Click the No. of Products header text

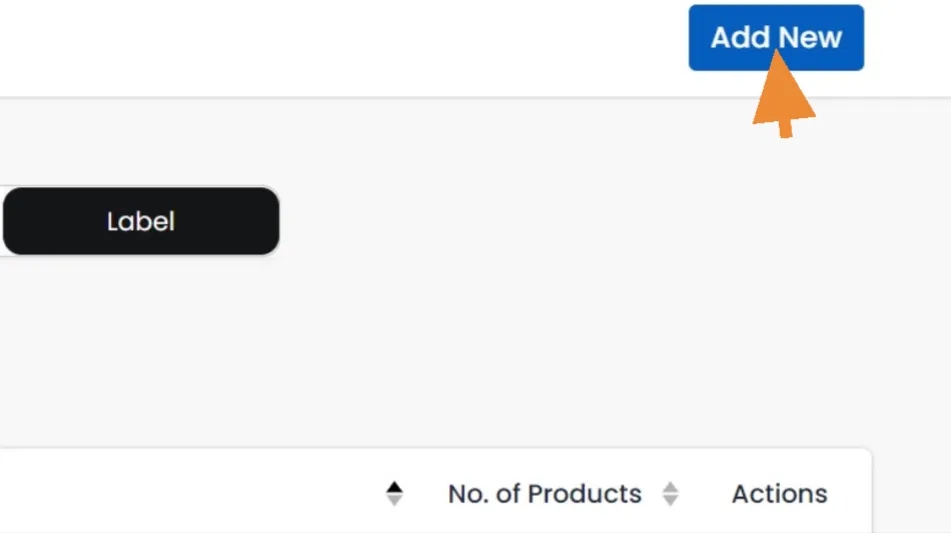[545, 494]
